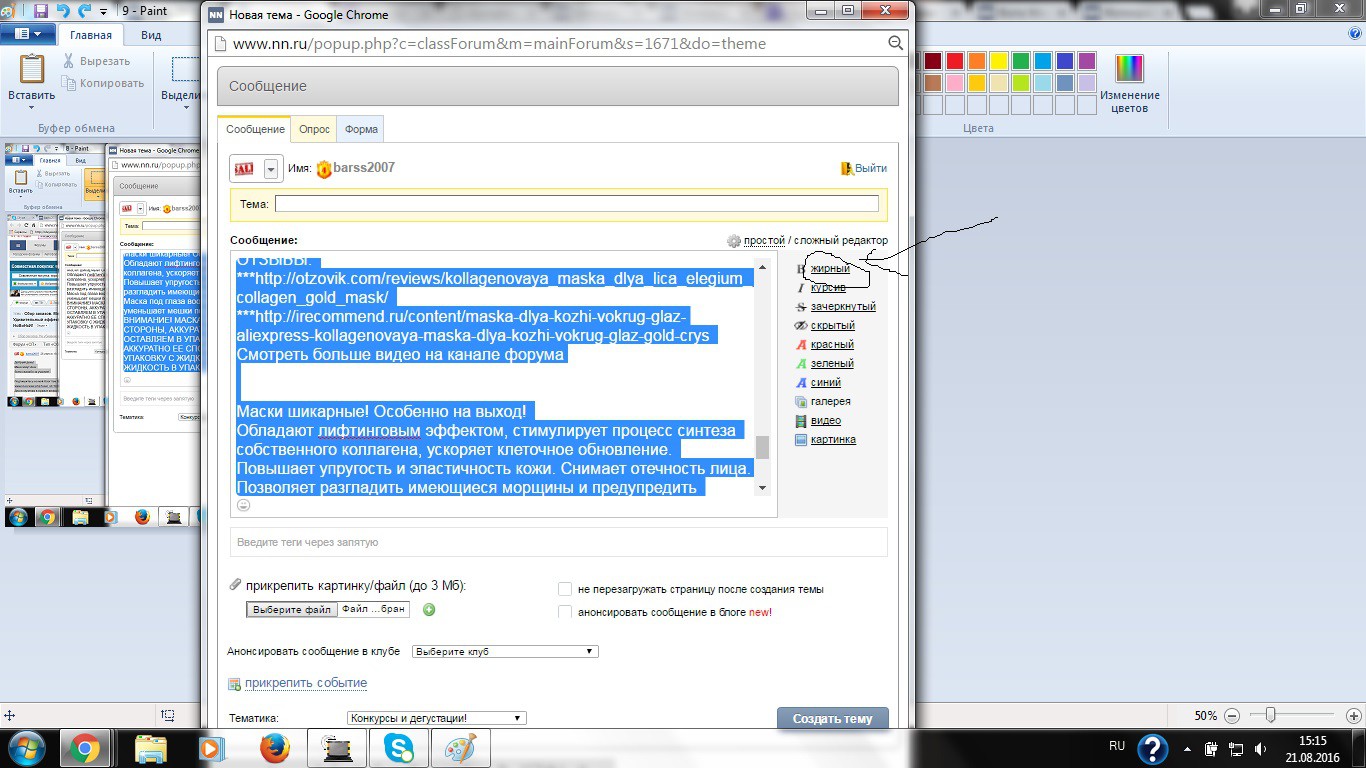The height and width of the screenshot is (768, 1366).
Task: Click the 'прикрепить событие' link
Action: coord(306,683)
